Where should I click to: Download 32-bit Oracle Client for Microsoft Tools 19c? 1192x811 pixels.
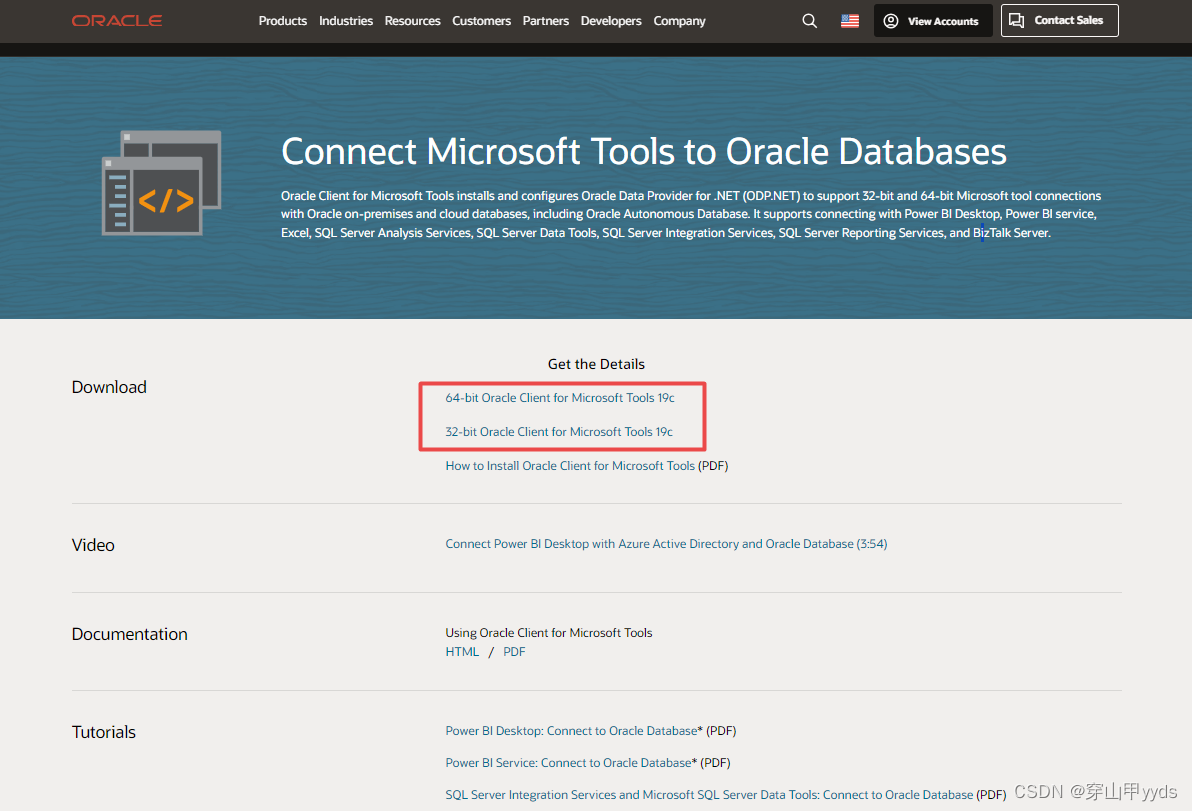pyautogui.click(x=559, y=432)
